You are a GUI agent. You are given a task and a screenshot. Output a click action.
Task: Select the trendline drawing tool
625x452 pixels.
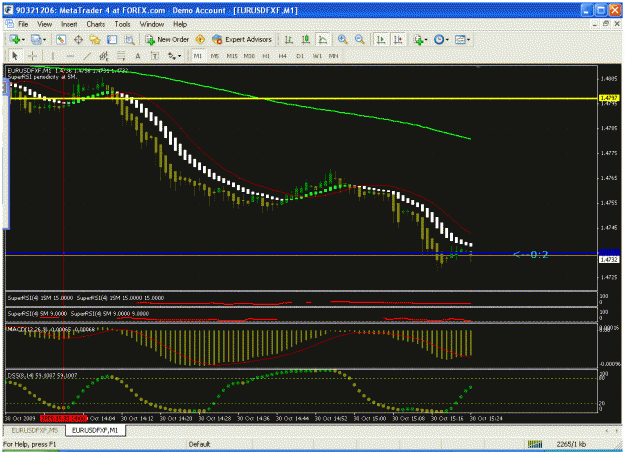(x=87, y=56)
